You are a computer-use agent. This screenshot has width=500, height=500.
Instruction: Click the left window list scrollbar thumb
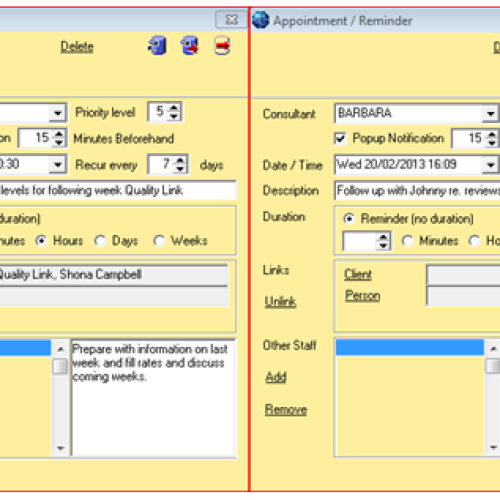(60, 366)
